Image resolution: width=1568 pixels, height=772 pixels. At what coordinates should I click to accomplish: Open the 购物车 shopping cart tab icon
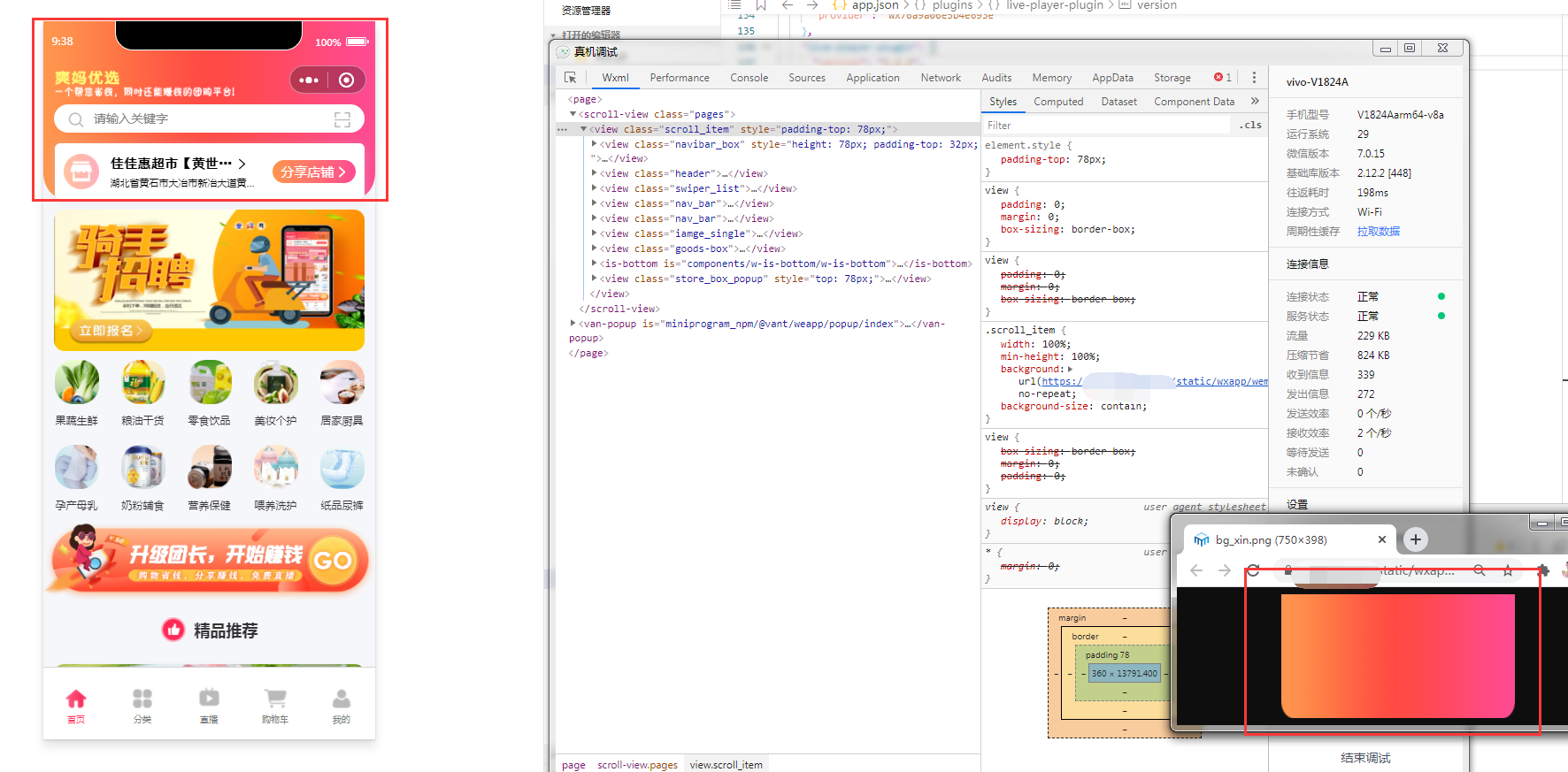(275, 699)
